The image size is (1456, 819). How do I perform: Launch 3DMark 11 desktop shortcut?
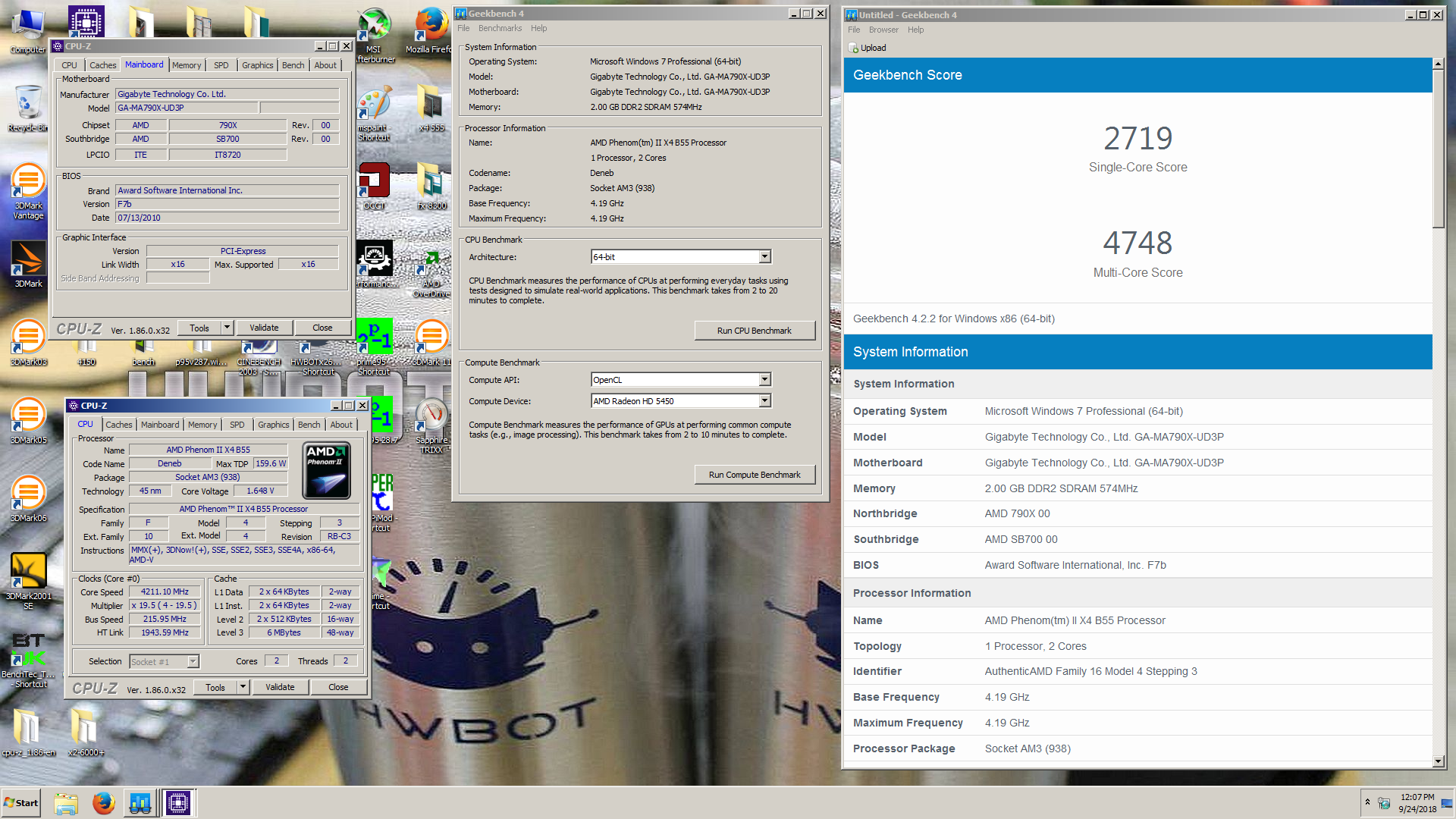pyautogui.click(x=431, y=343)
